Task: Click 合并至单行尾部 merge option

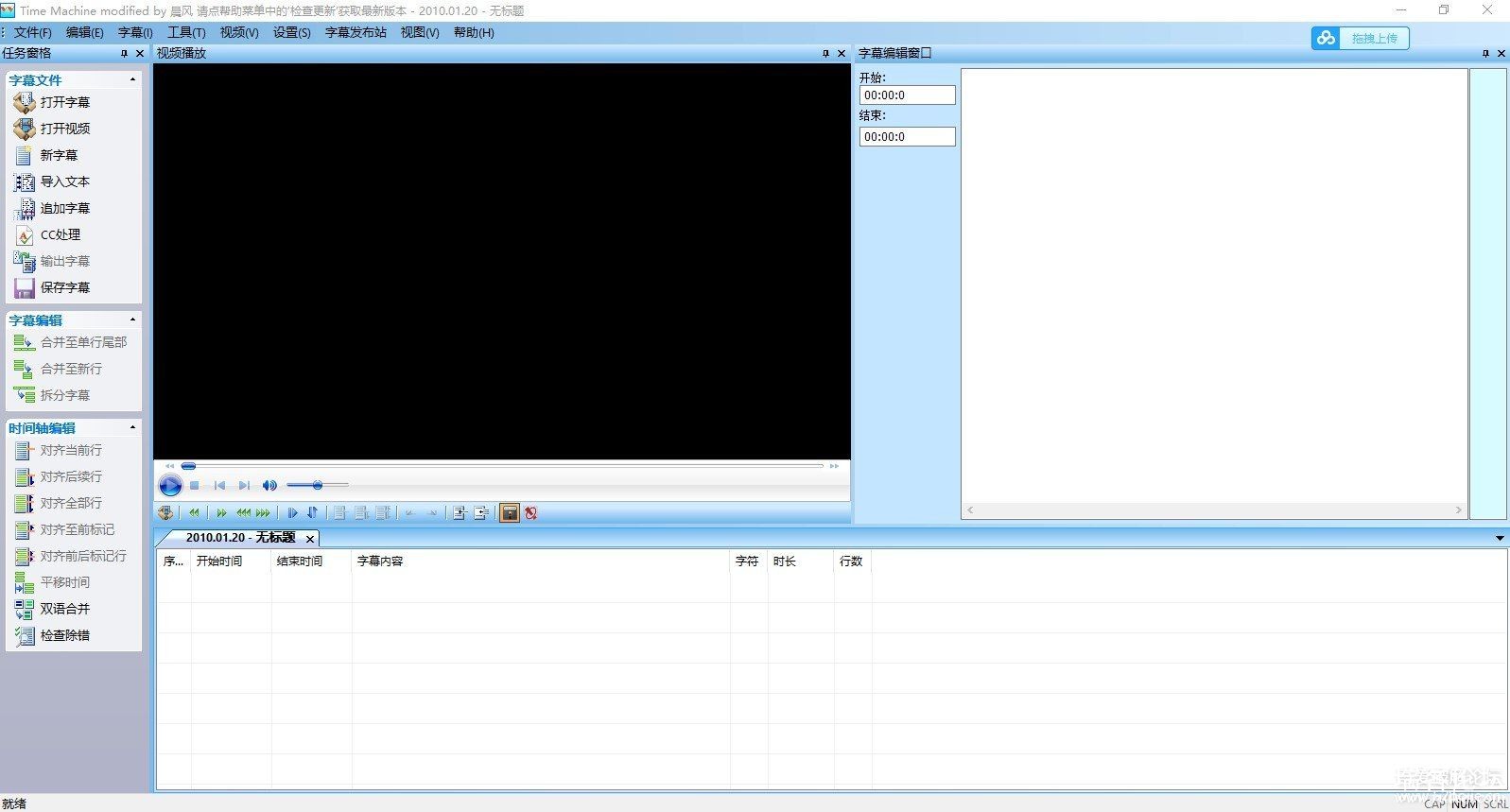Action: pyautogui.click(x=71, y=342)
